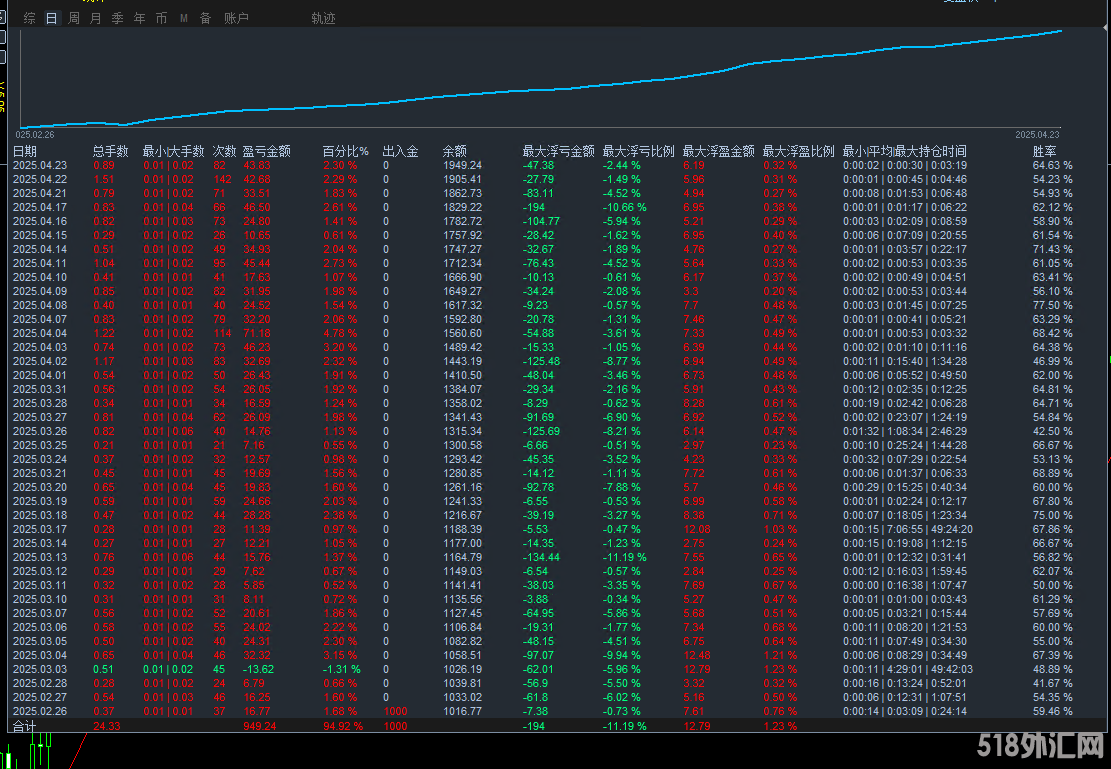1111x769 pixels.
Task: Click the 合计 total row label
Action: (25, 726)
